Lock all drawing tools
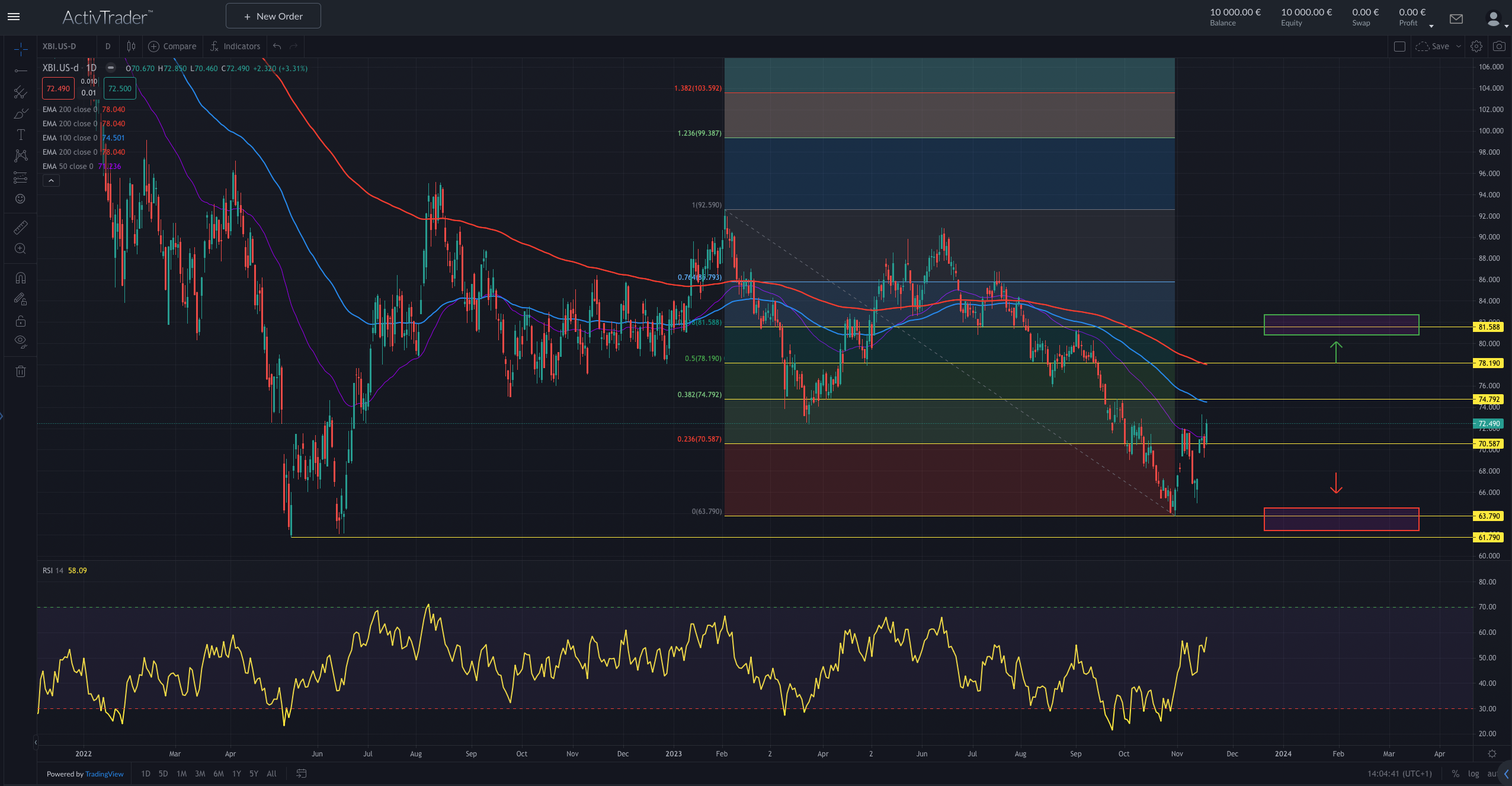Viewport: 1512px width, 786px height. (x=20, y=321)
